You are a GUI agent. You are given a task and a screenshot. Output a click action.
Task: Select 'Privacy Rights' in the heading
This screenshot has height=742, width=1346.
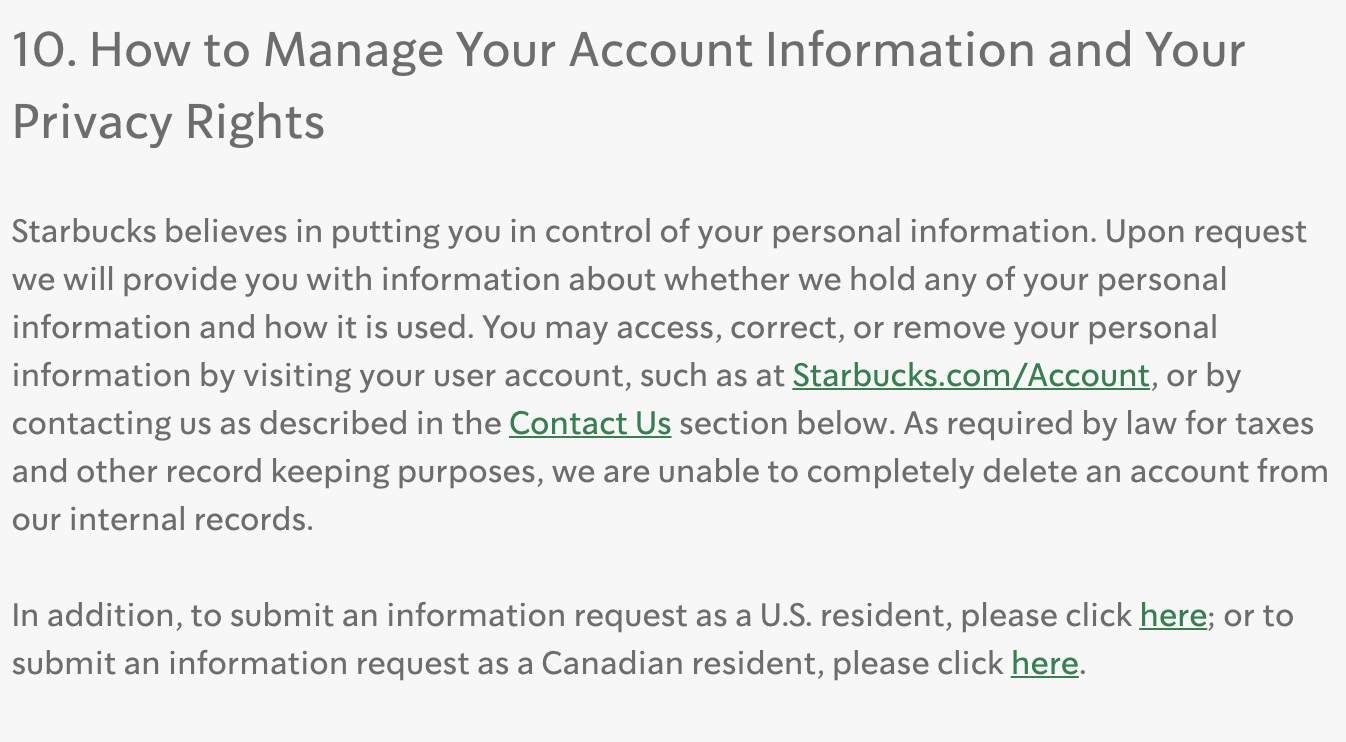[168, 122]
